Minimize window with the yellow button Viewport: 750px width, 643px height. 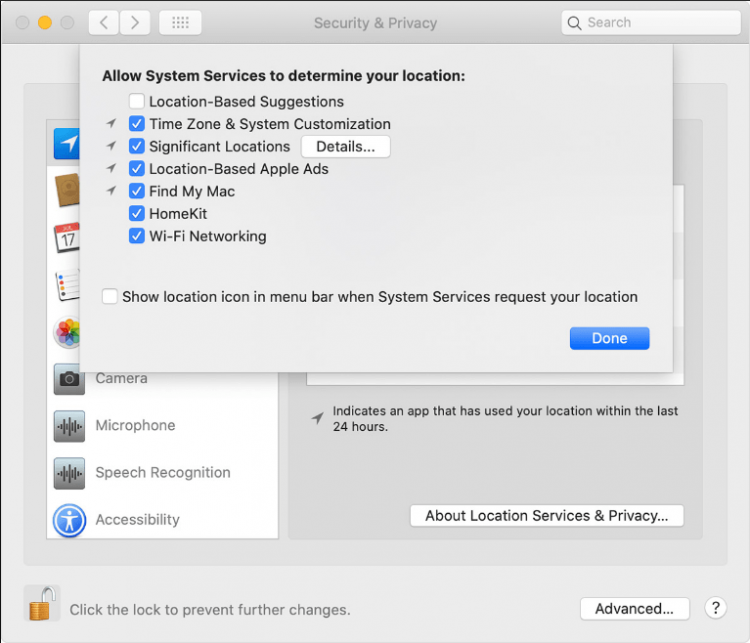pyautogui.click(x=45, y=22)
